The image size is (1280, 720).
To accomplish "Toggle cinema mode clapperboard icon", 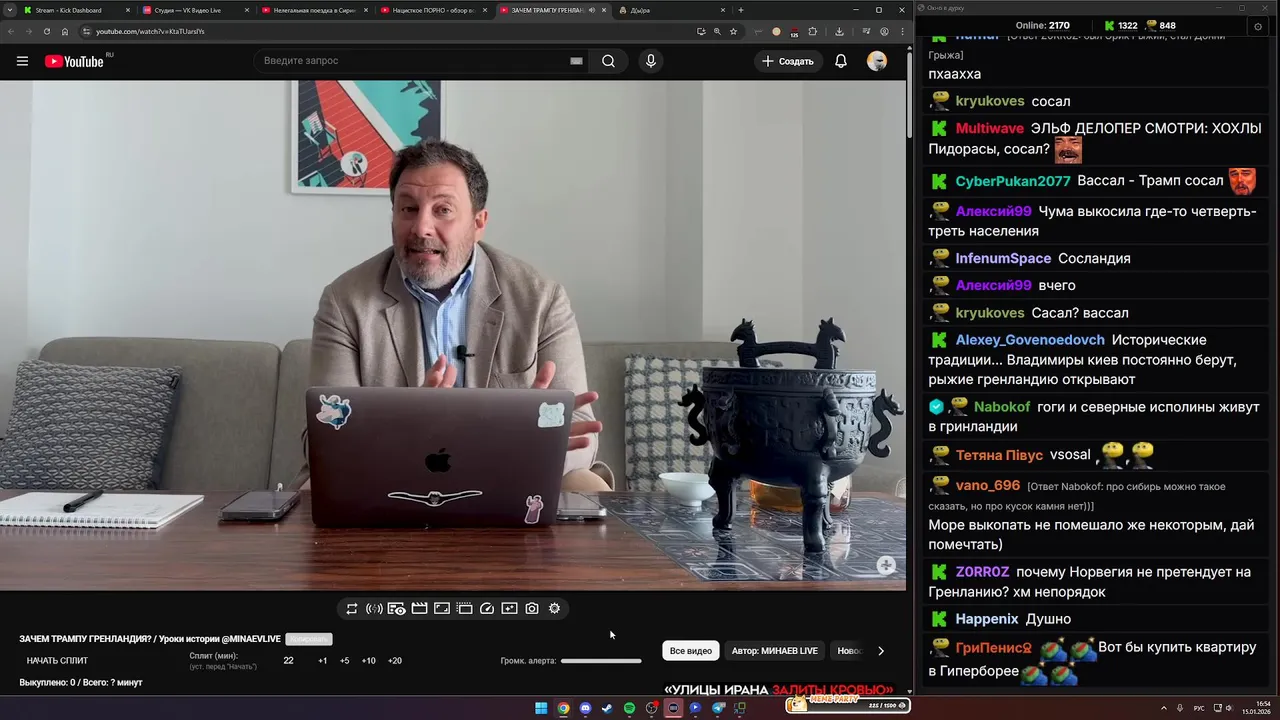I will [x=419, y=608].
